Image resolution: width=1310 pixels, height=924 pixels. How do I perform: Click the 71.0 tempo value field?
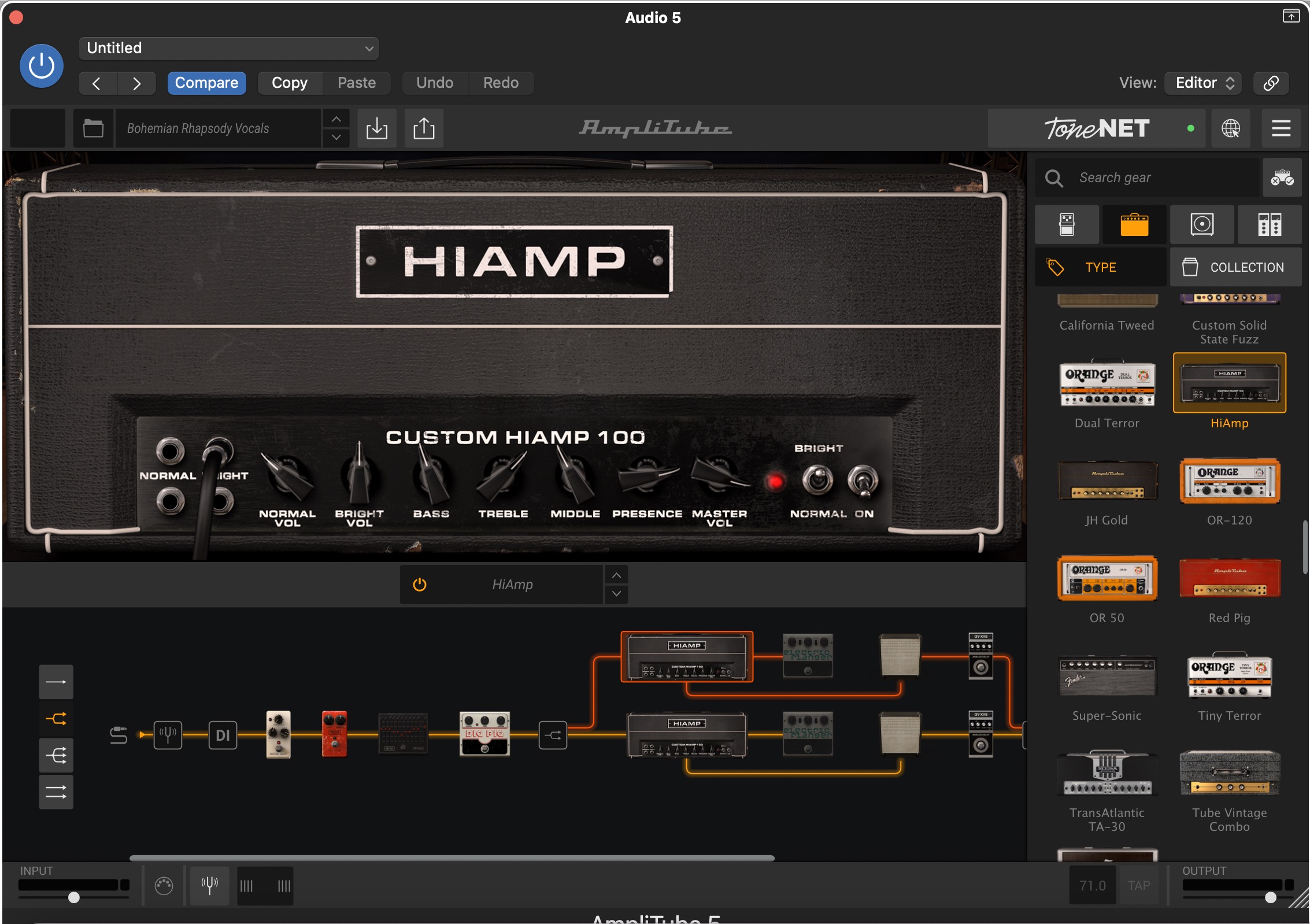(1092, 885)
